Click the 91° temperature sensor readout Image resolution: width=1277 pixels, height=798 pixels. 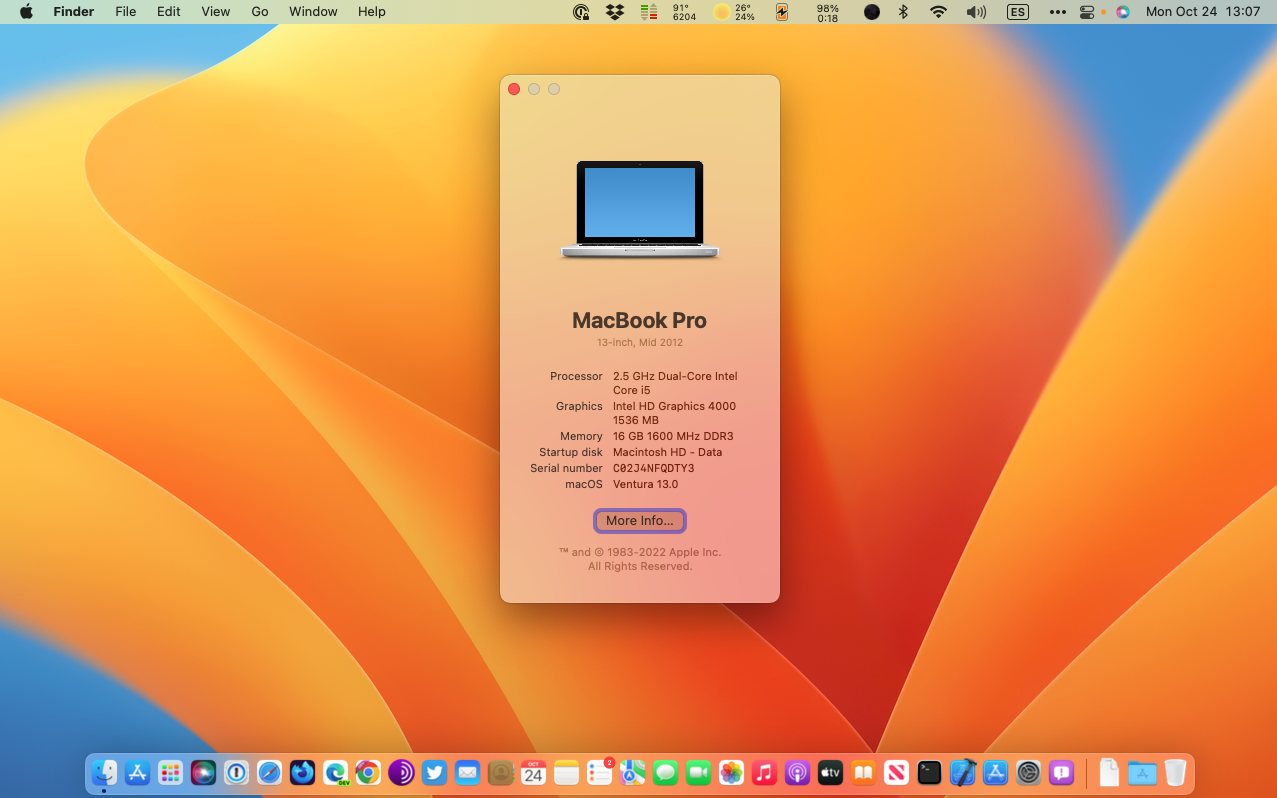click(x=684, y=12)
